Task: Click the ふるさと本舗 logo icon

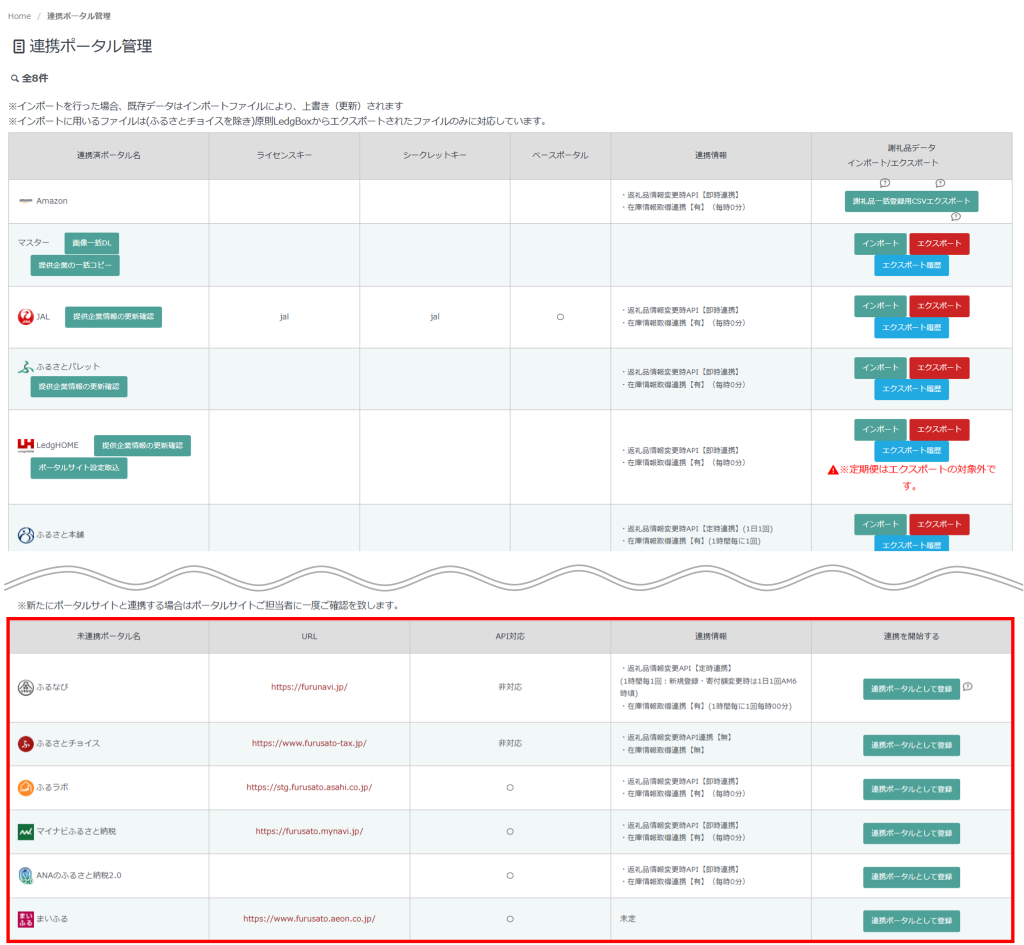Action: pos(26,535)
